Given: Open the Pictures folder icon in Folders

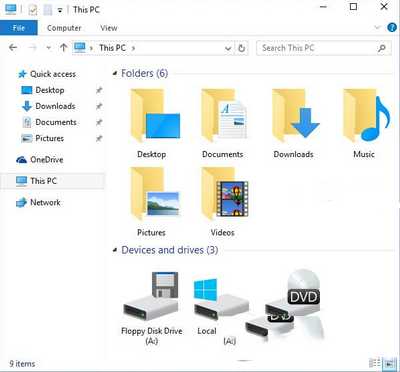Looking at the screenshot, I should [x=155, y=193].
